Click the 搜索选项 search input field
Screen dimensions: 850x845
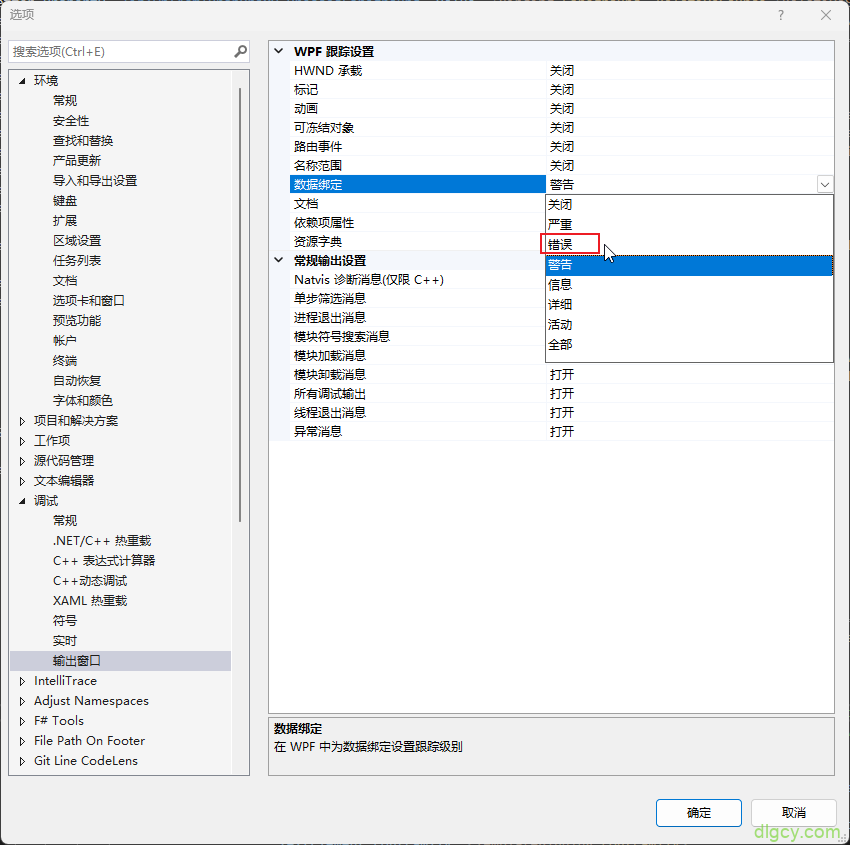click(120, 51)
